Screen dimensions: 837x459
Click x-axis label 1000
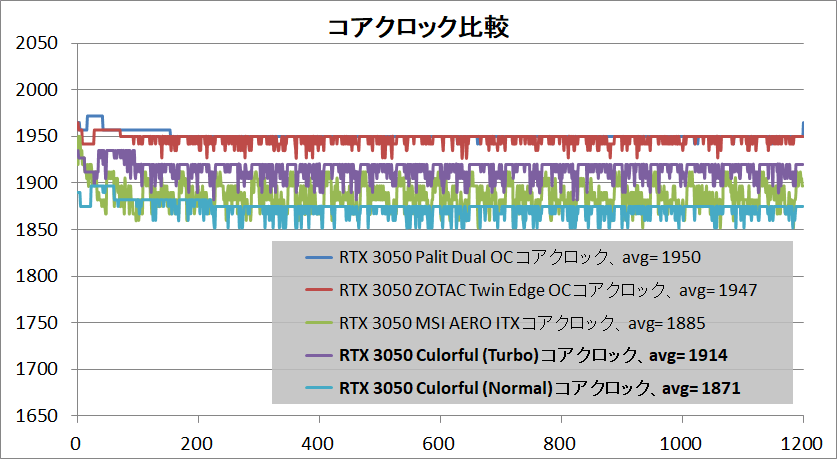click(x=682, y=444)
